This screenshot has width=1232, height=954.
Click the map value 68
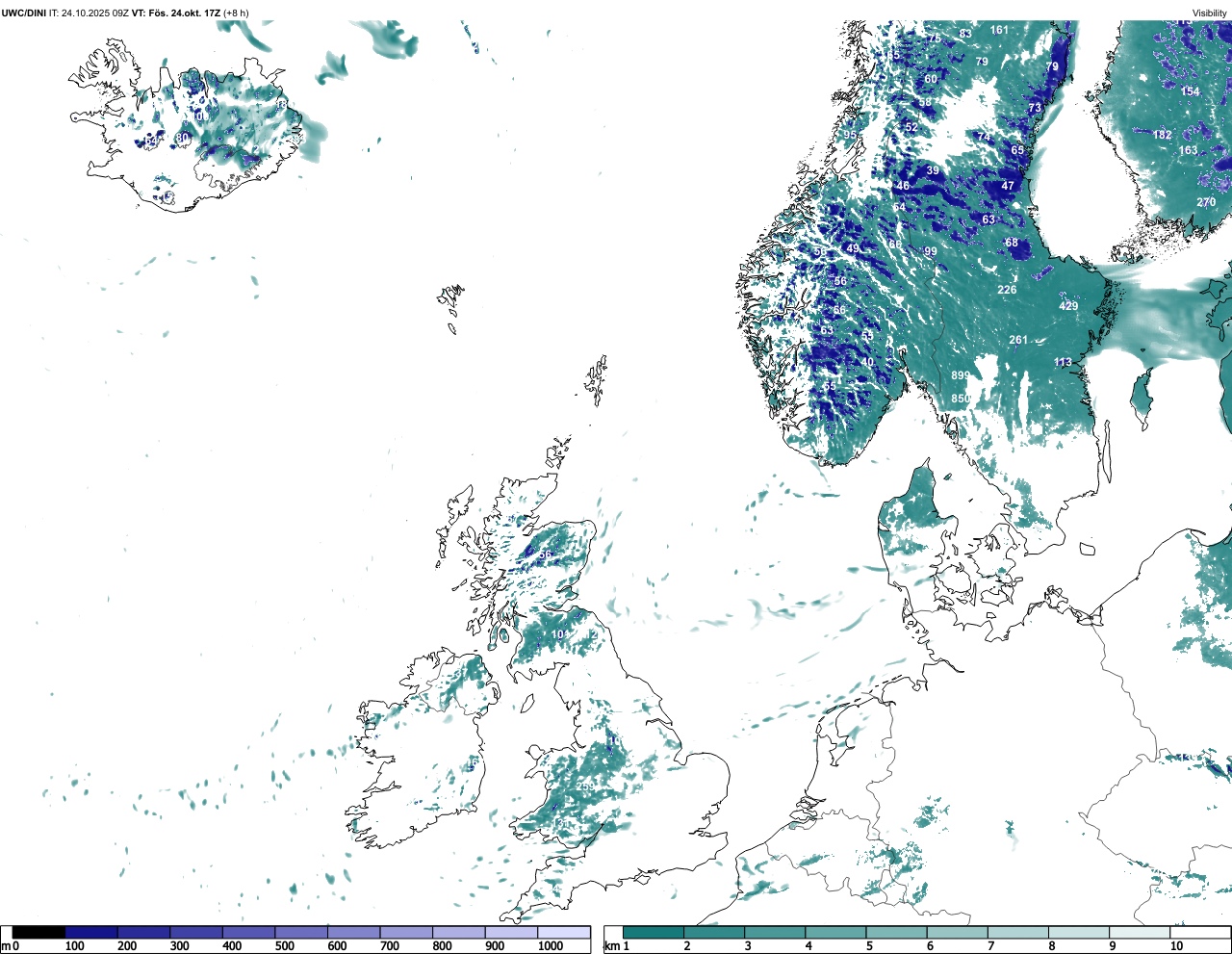click(x=1012, y=244)
